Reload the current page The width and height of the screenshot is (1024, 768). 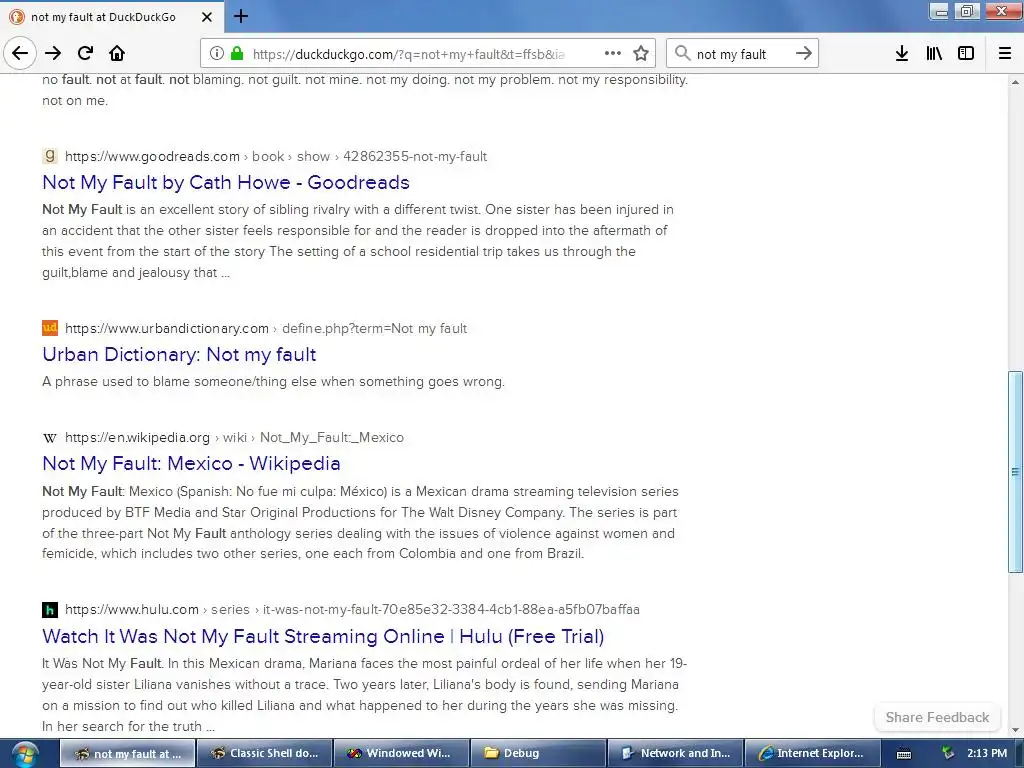(85, 54)
